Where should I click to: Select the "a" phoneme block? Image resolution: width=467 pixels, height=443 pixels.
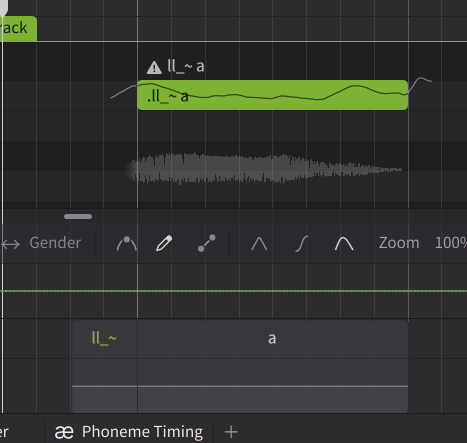click(272, 339)
